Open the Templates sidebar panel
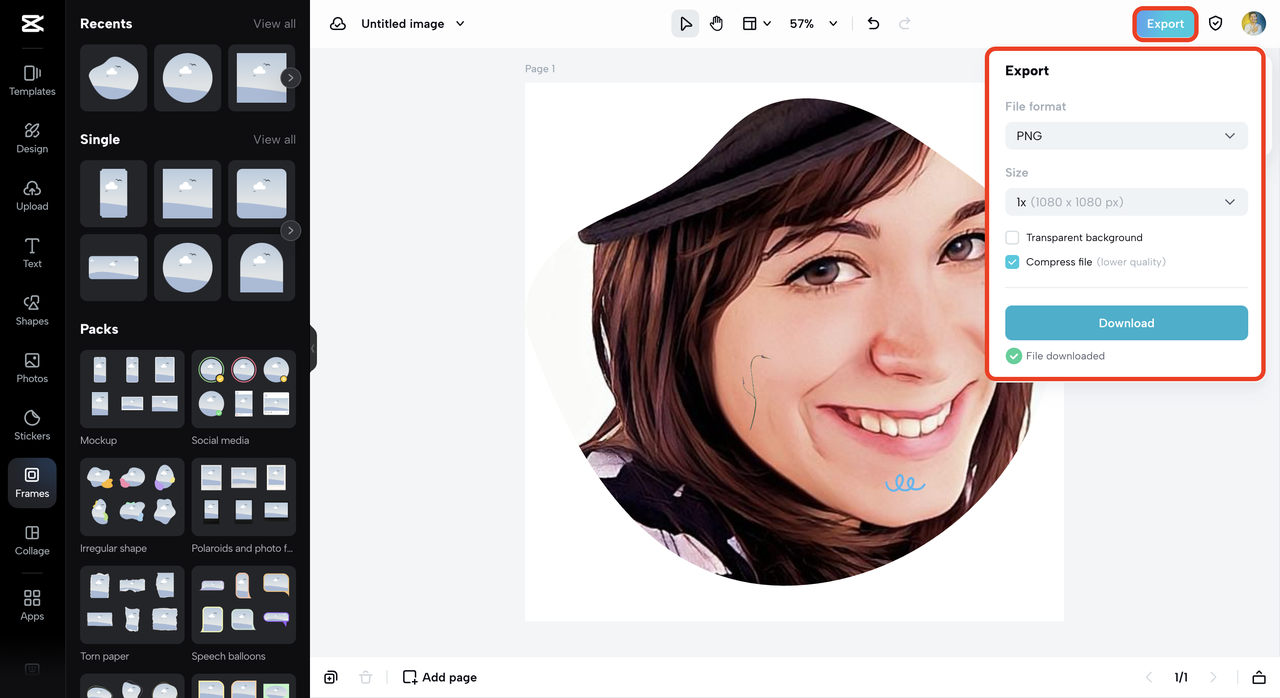 click(x=32, y=80)
